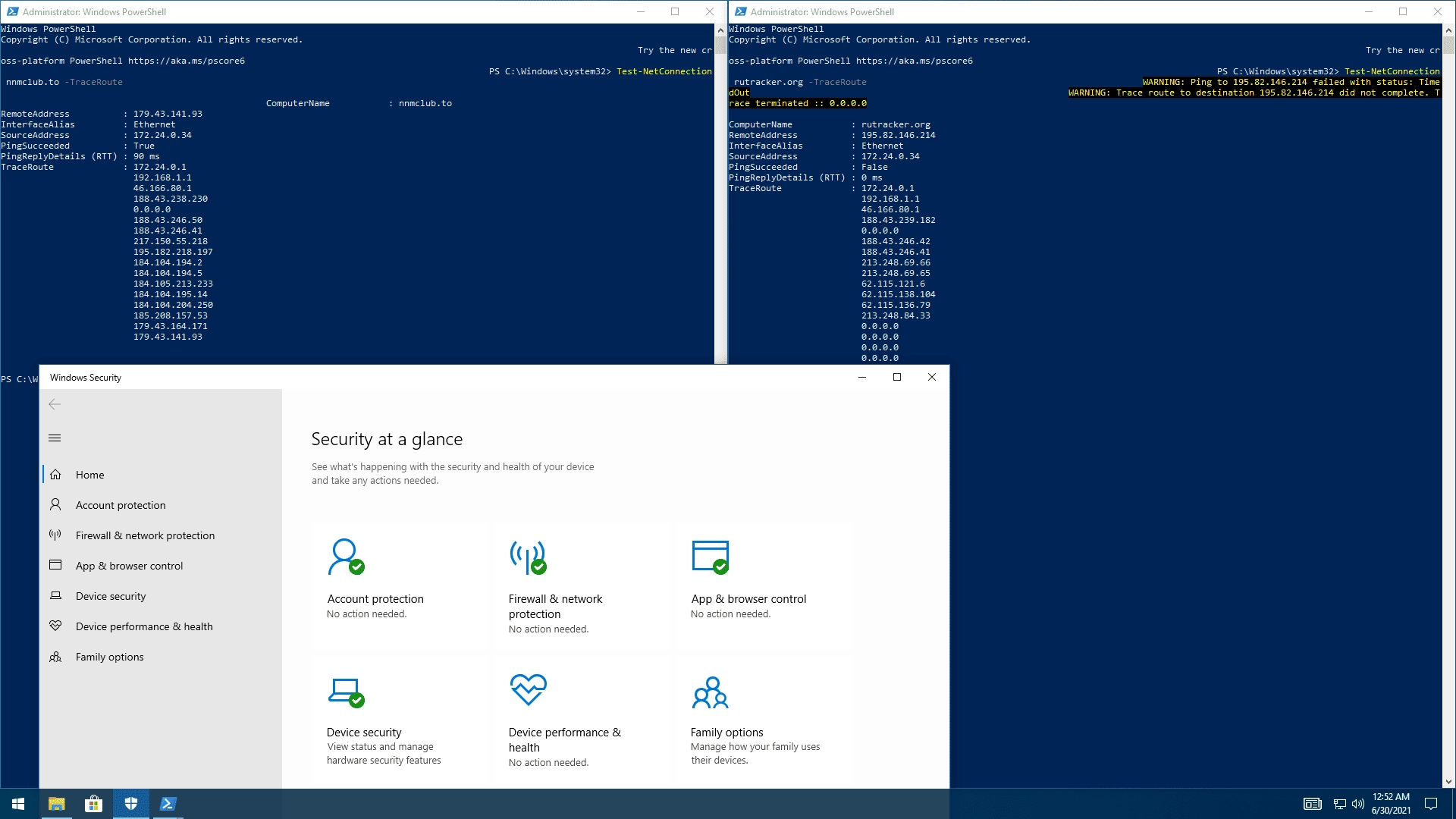
Task: Click the 90 ms RTT value in left PowerShell
Action: pyautogui.click(x=146, y=156)
